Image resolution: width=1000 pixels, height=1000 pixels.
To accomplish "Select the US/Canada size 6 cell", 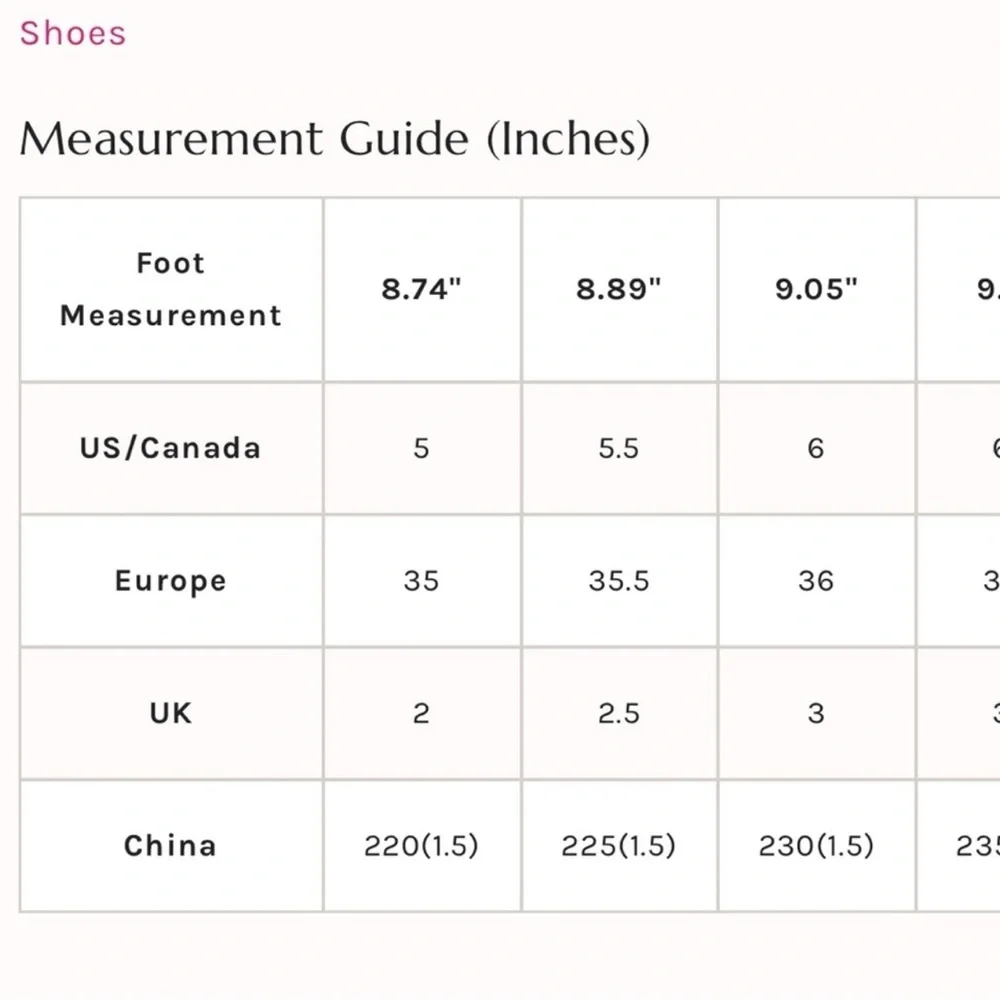I will click(816, 447).
